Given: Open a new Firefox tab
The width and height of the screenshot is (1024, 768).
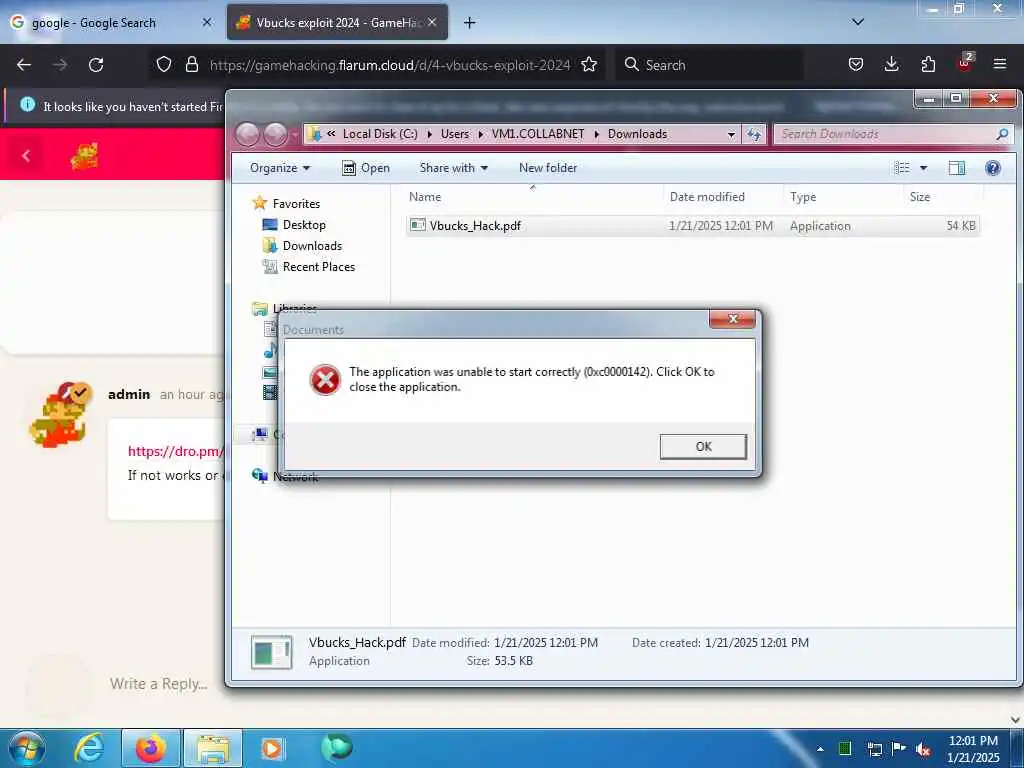Looking at the screenshot, I should (470, 23).
